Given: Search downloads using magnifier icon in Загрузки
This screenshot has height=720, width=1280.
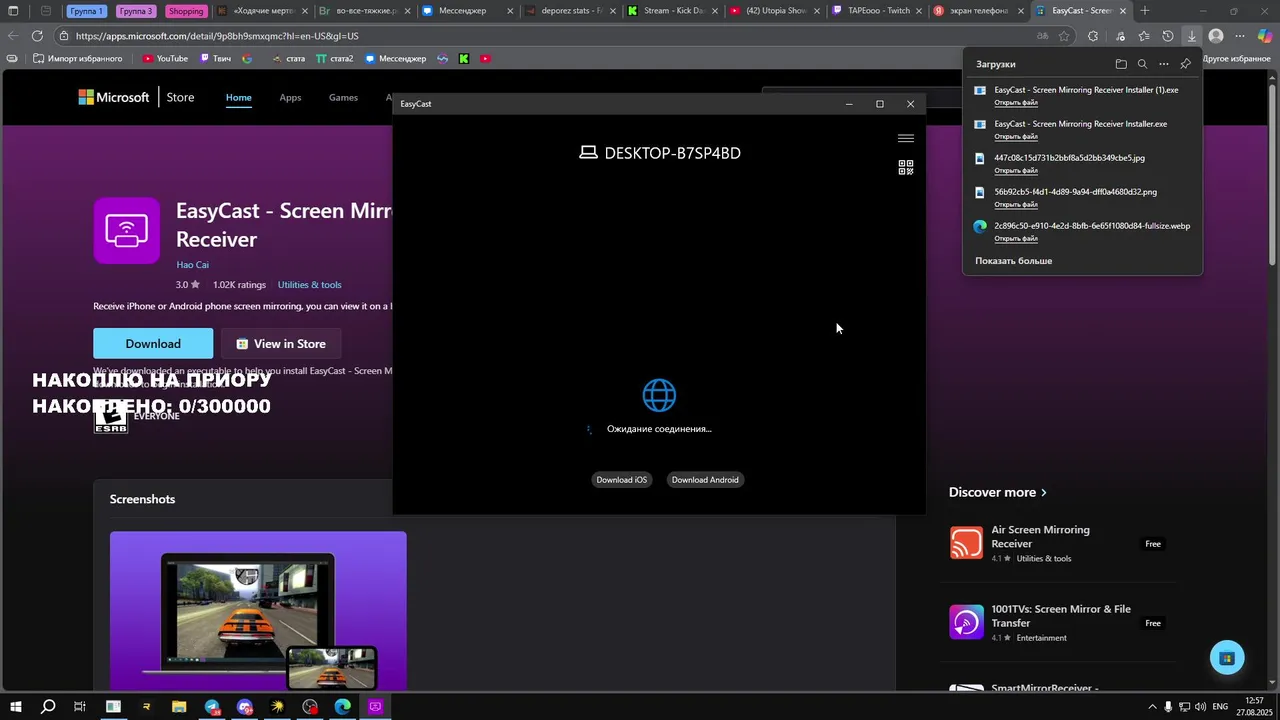Looking at the screenshot, I should click(1142, 64).
